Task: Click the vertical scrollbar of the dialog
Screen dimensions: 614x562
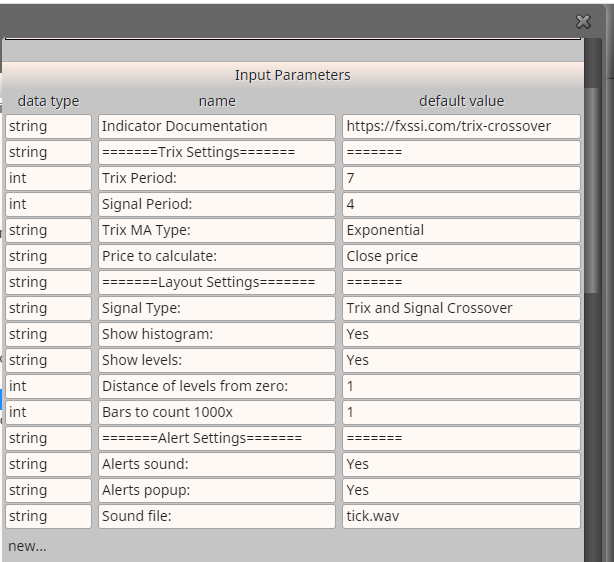Action: tap(591, 190)
